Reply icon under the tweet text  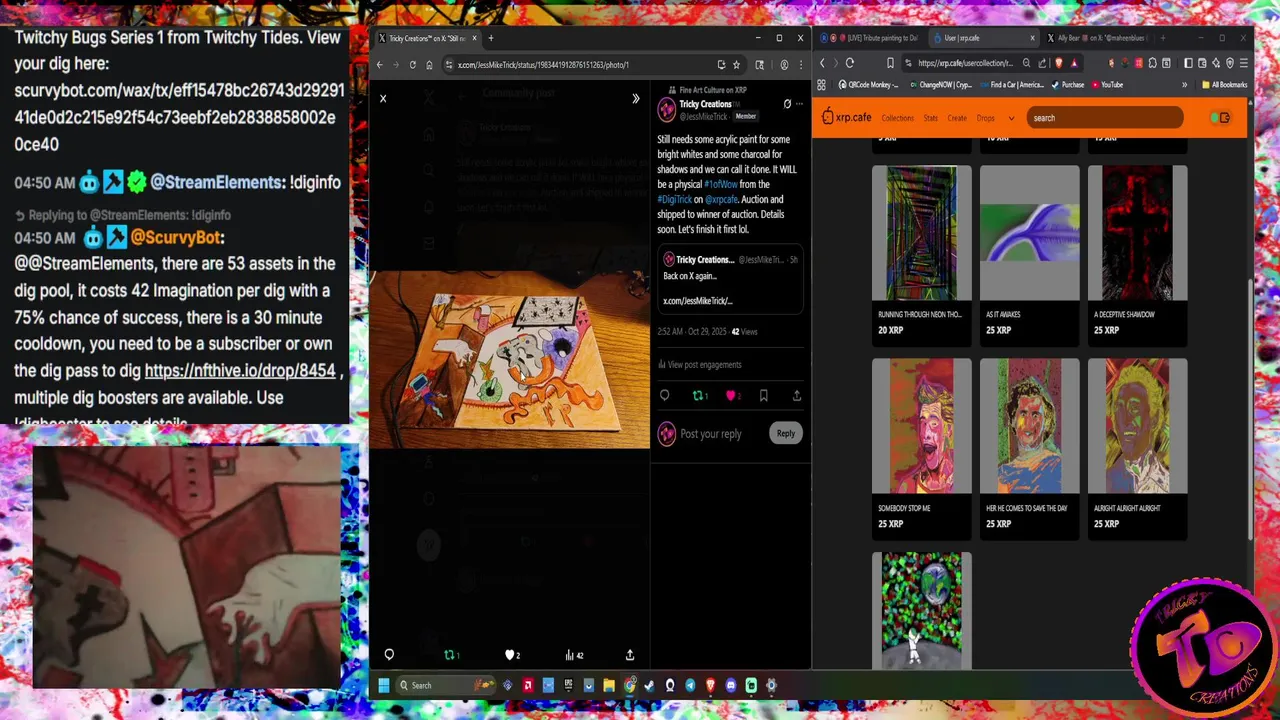[x=664, y=396]
